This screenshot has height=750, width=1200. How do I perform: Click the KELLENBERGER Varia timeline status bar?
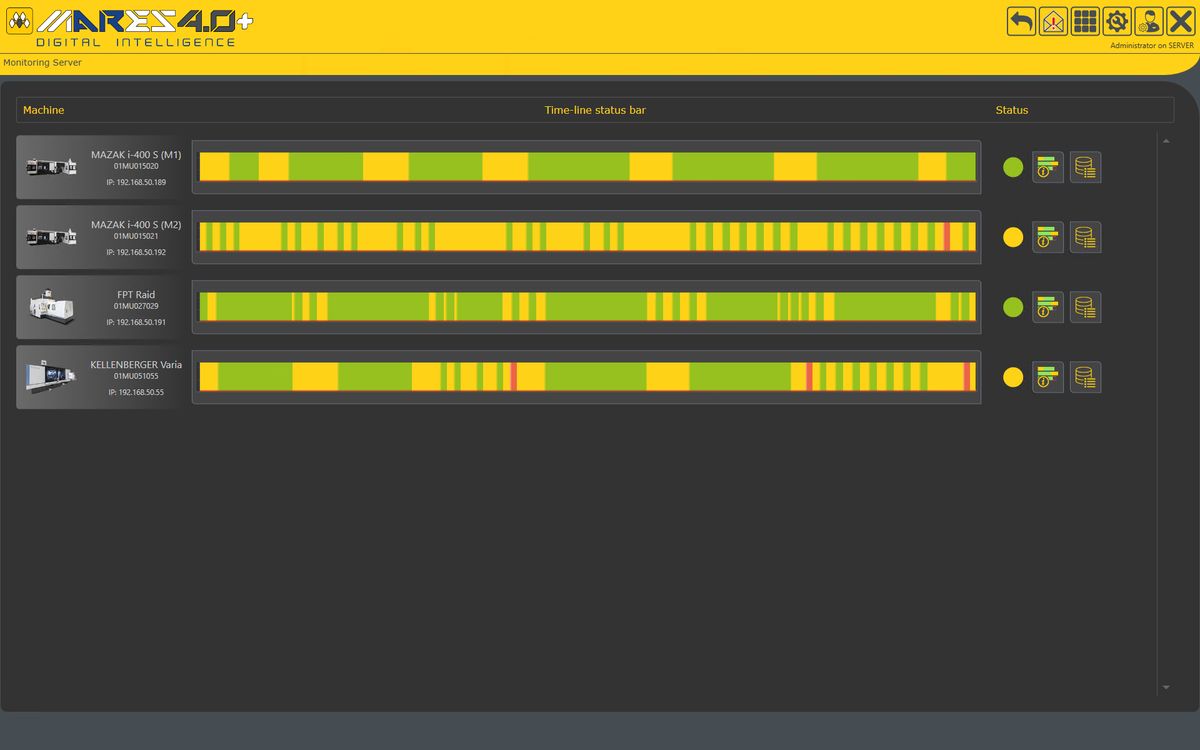pos(587,377)
